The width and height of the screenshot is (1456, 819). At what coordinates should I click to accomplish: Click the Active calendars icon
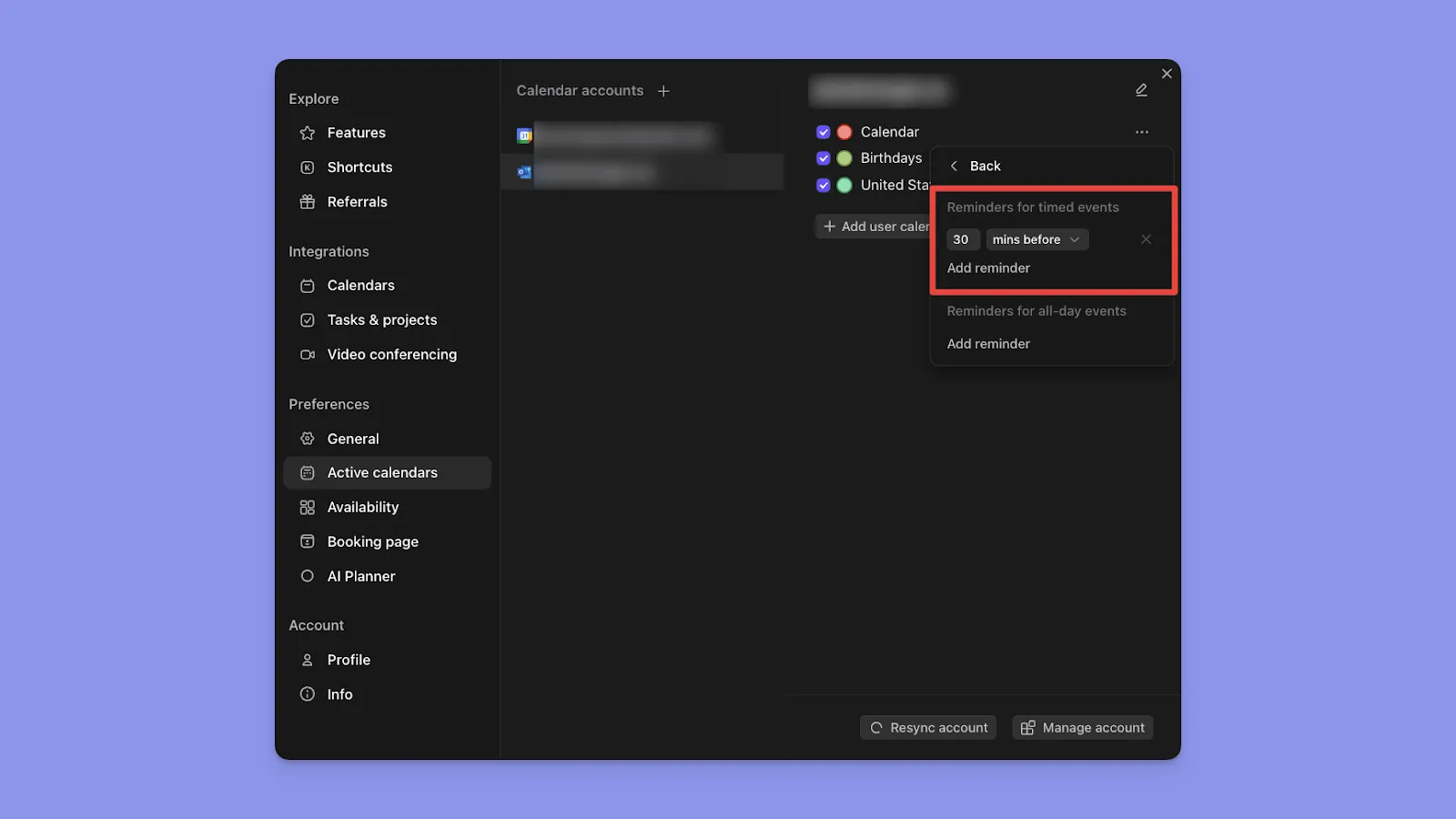click(x=308, y=473)
